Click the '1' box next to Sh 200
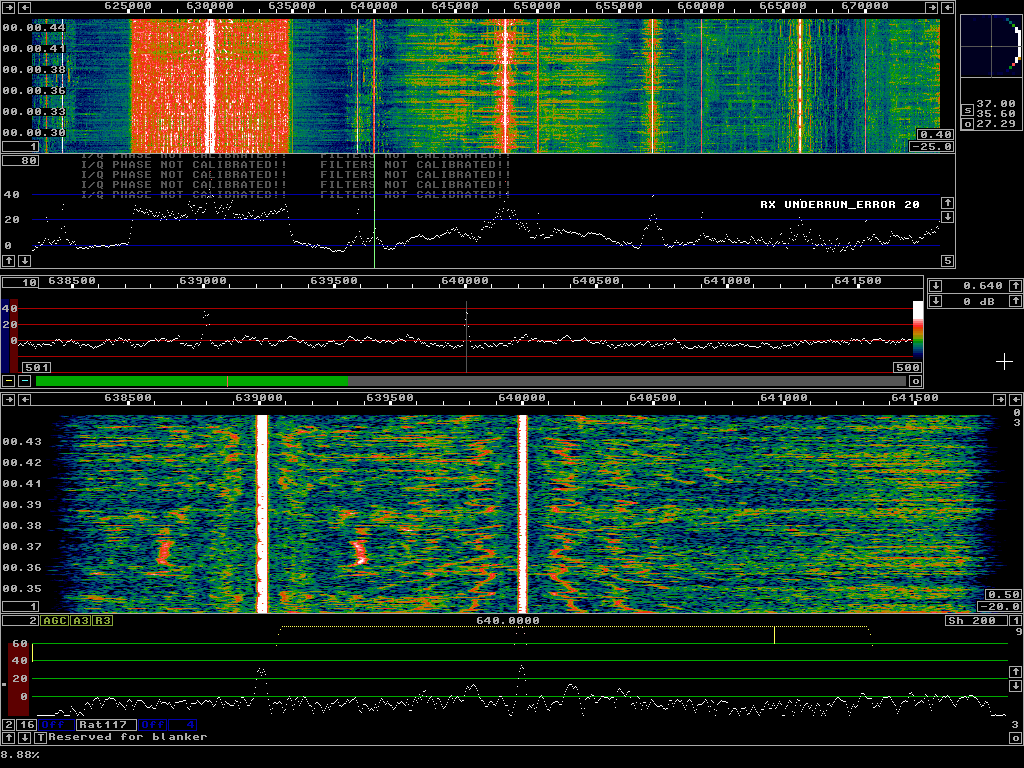 pos(1016,620)
